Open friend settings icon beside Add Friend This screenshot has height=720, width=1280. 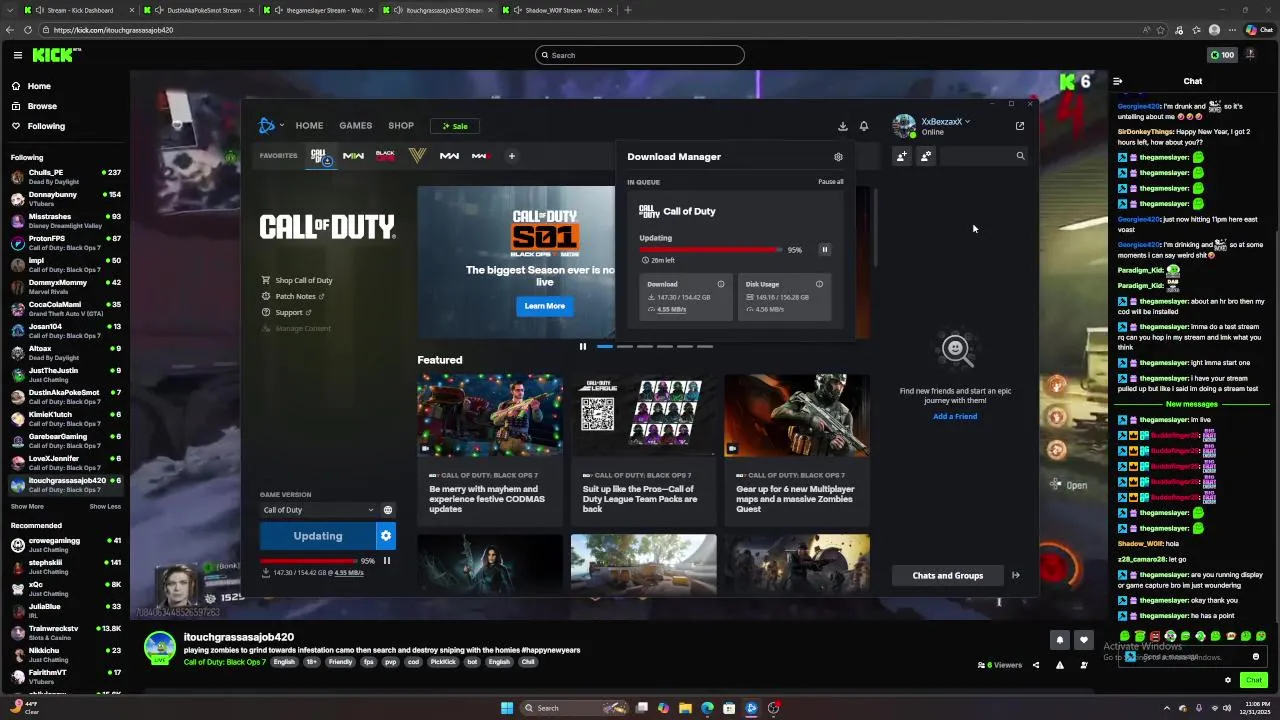click(926, 156)
